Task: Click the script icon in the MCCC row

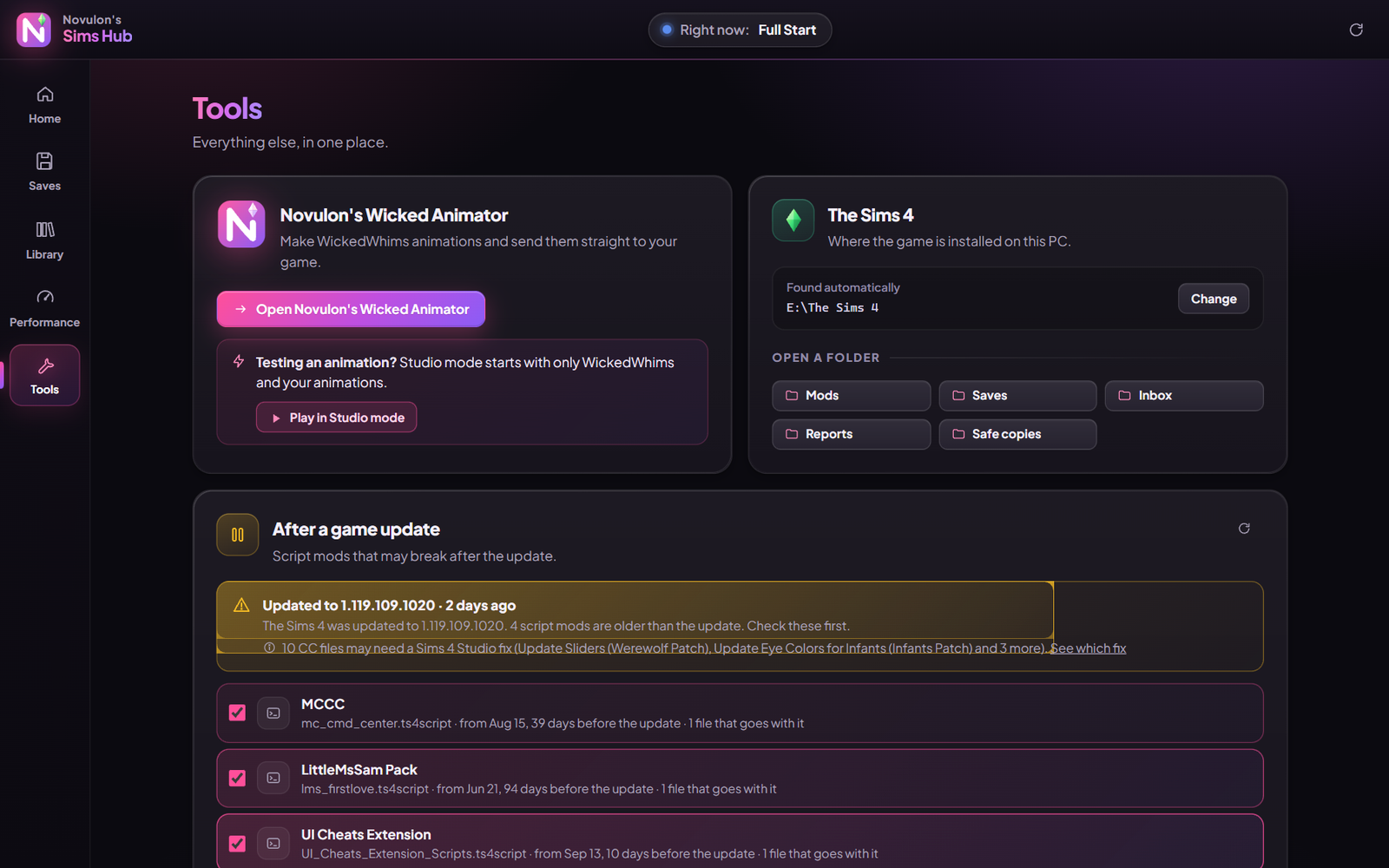Action: (x=273, y=713)
